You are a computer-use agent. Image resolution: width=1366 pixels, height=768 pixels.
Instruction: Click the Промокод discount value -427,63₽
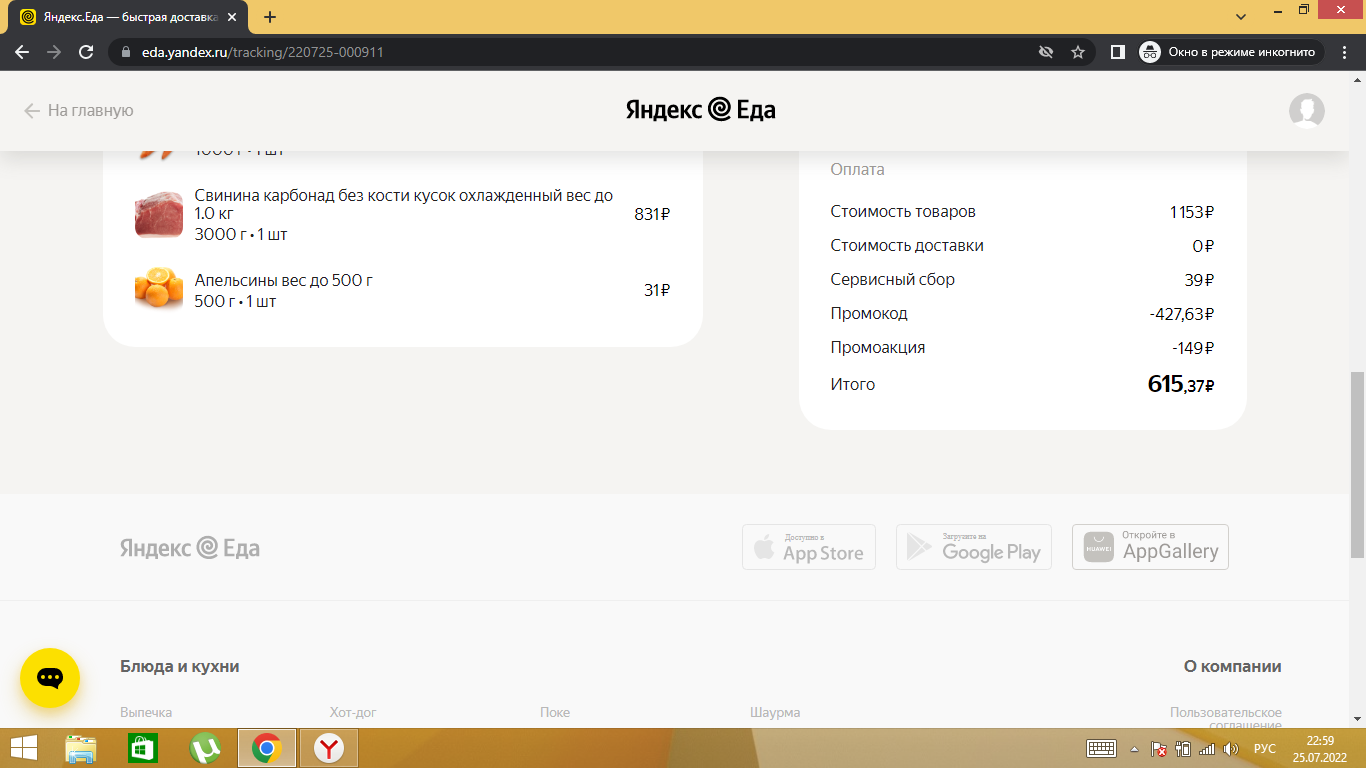coord(1182,314)
